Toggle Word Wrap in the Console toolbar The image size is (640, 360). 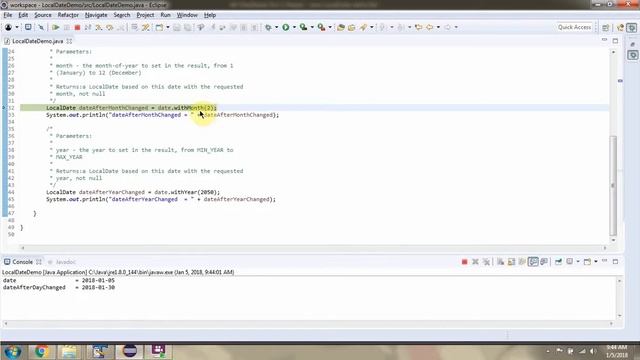click(522, 262)
